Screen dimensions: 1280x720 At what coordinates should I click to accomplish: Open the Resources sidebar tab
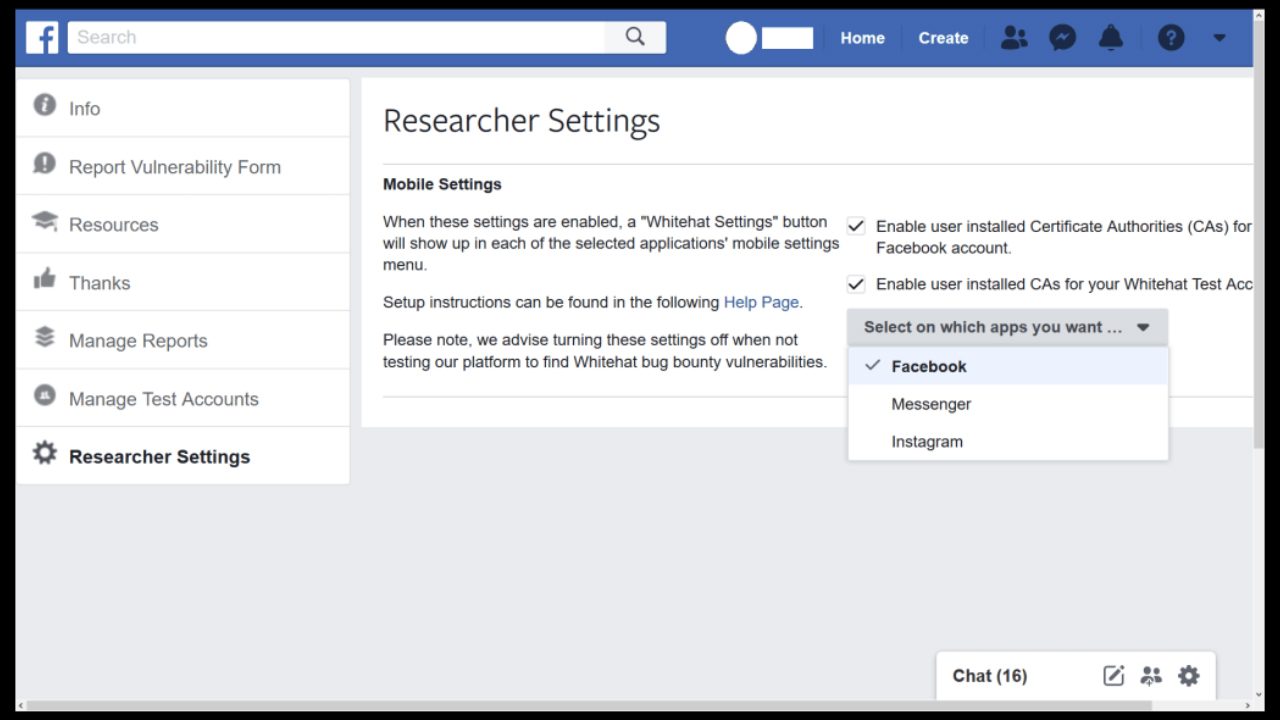183,225
